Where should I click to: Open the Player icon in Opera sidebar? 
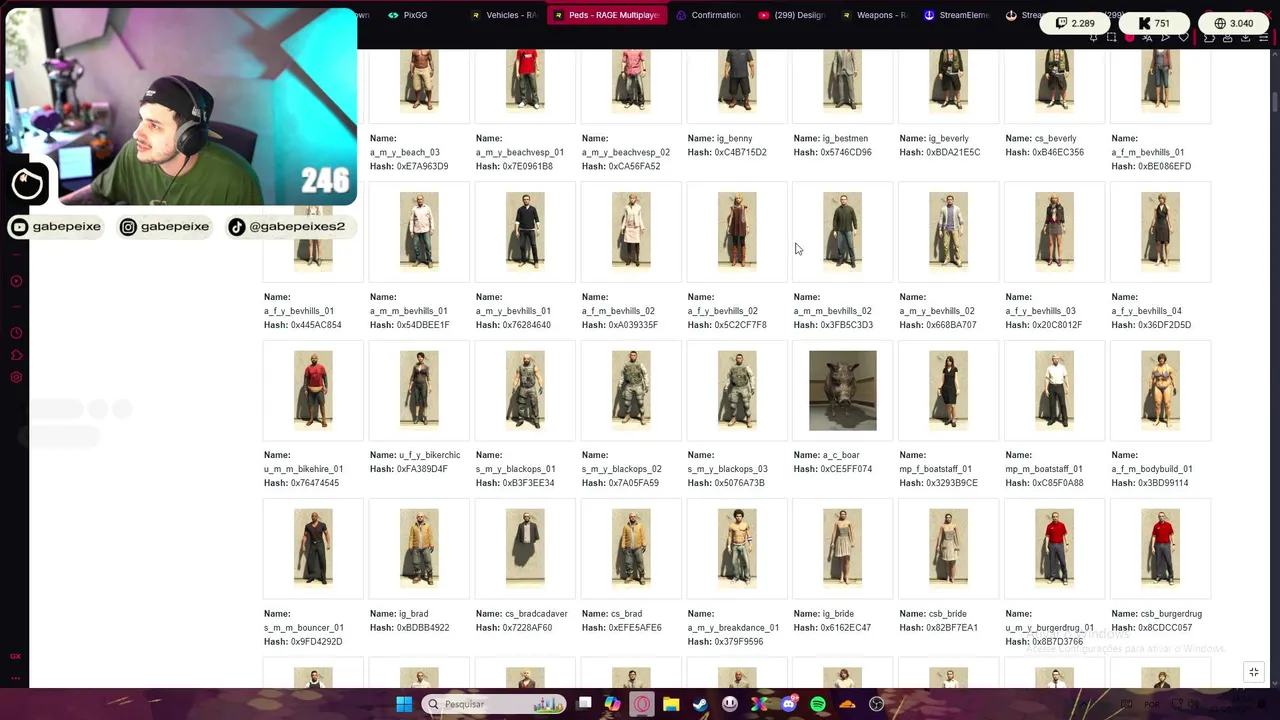click(x=16, y=281)
